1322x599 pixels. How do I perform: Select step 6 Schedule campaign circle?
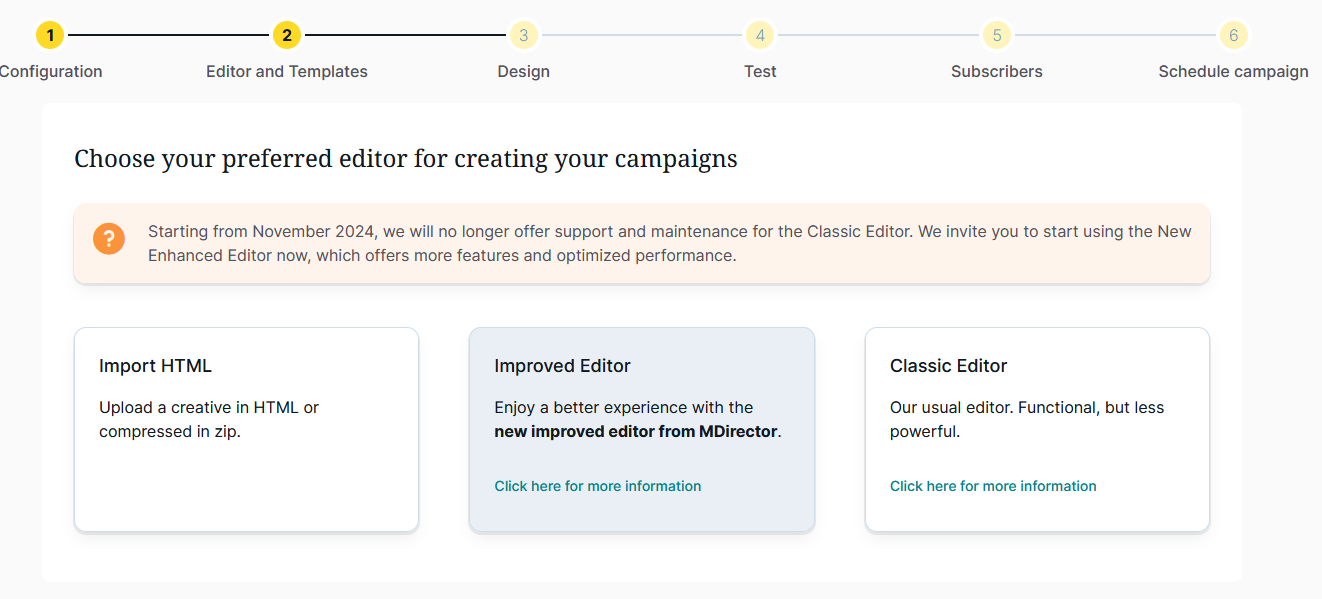point(1233,36)
